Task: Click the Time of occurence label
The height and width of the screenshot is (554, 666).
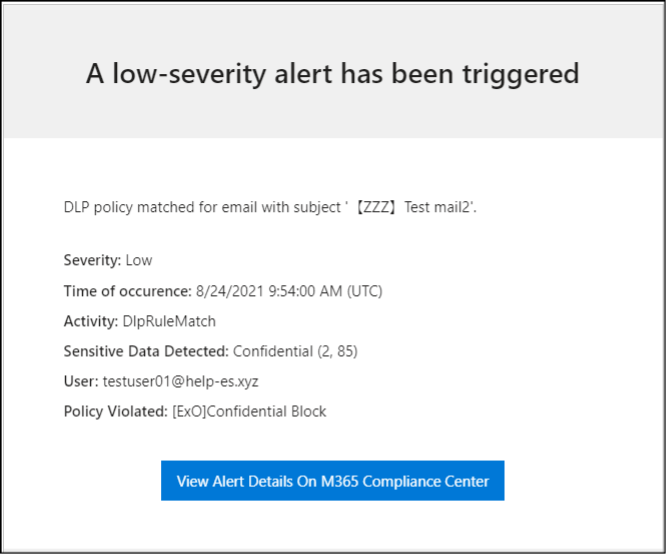Action: 127,291
